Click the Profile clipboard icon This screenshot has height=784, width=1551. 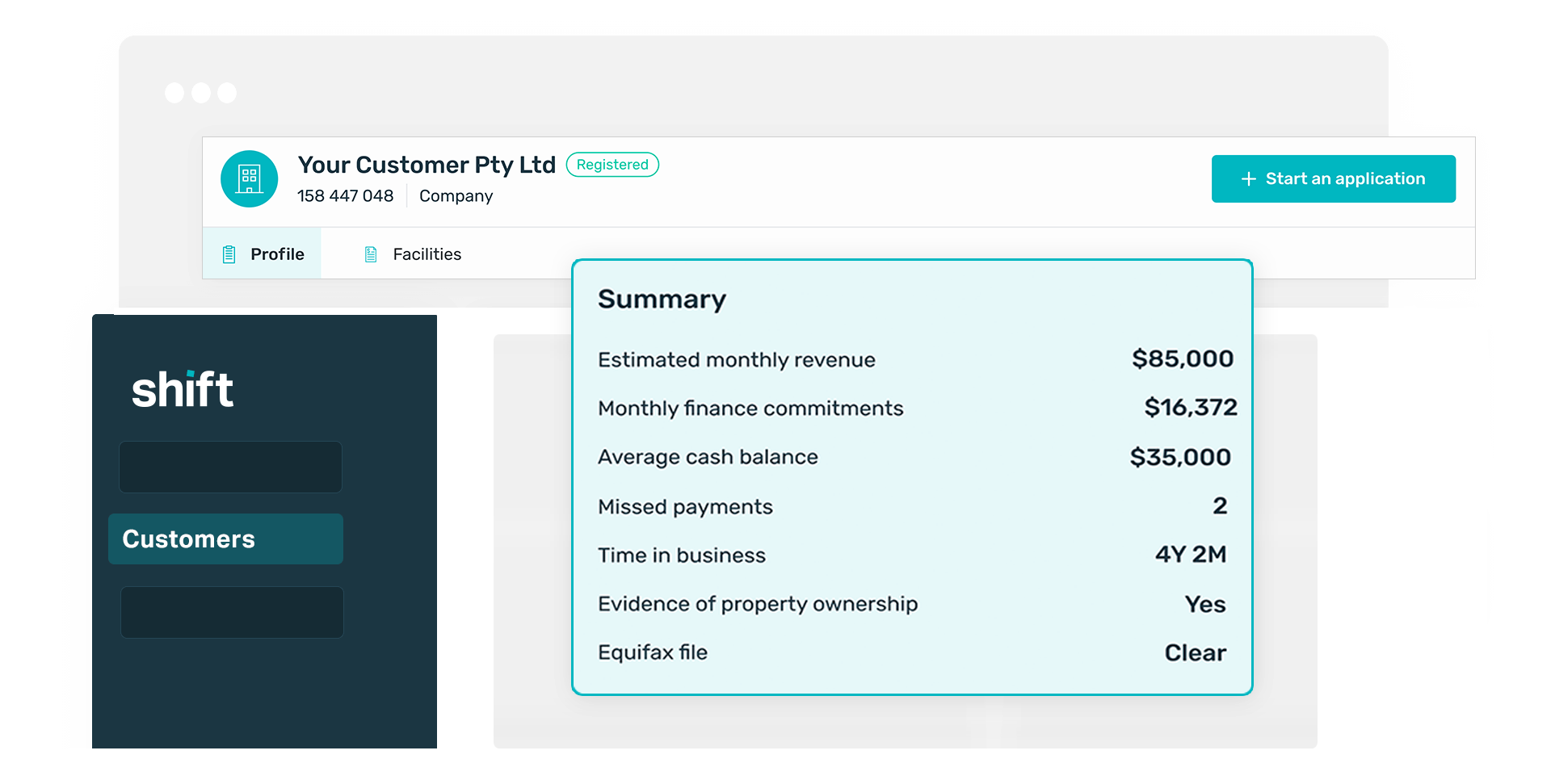pos(229,254)
